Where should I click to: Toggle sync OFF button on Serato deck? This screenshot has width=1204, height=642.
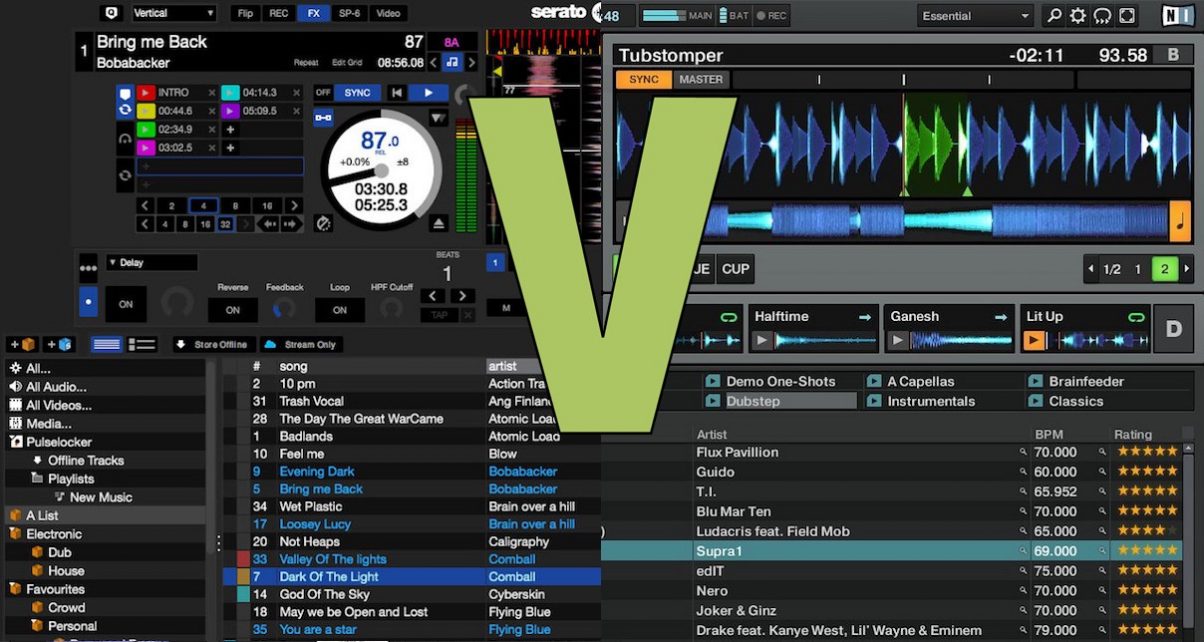point(323,93)
